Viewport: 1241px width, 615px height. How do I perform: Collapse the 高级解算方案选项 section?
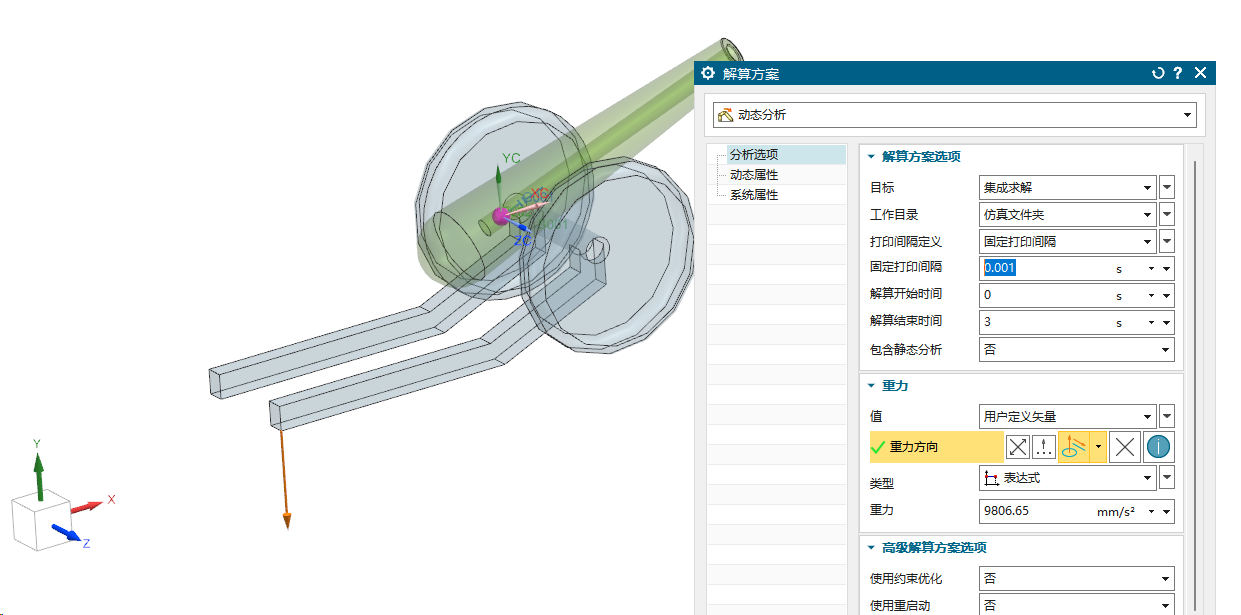(x=869, y=547)
